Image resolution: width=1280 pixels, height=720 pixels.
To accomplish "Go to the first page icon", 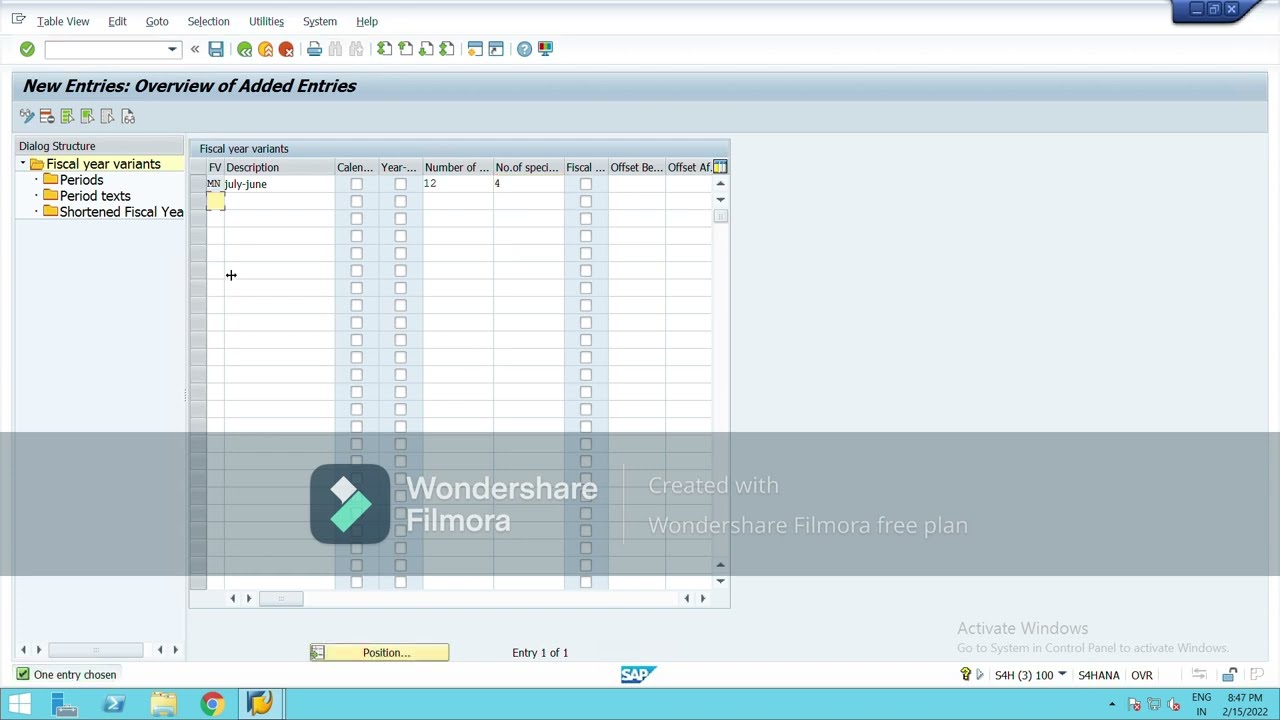I will coord(385,49).
